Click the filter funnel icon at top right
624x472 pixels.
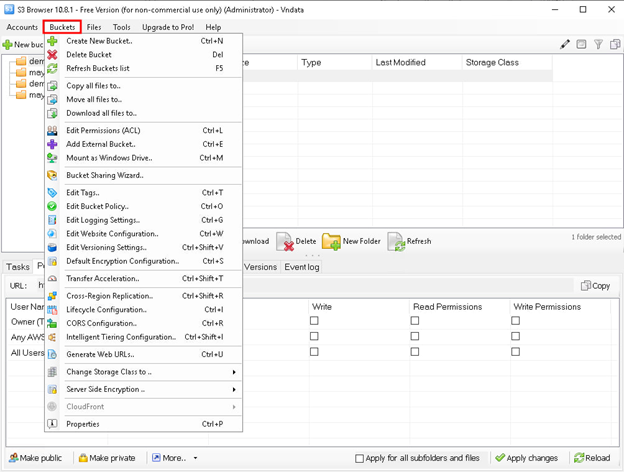598,44
